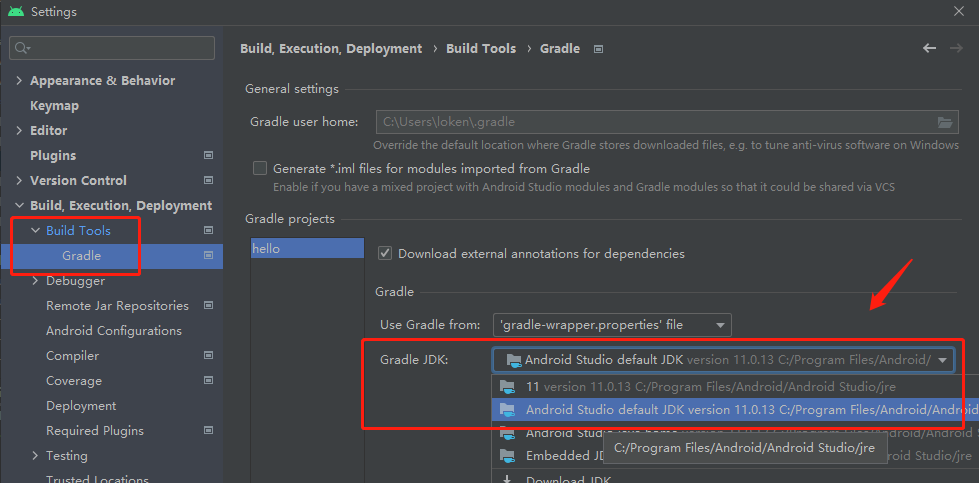The image size is (979, 483).
Task: Click the folder browse icon in Gradle user home
Action: pos(946,122)
